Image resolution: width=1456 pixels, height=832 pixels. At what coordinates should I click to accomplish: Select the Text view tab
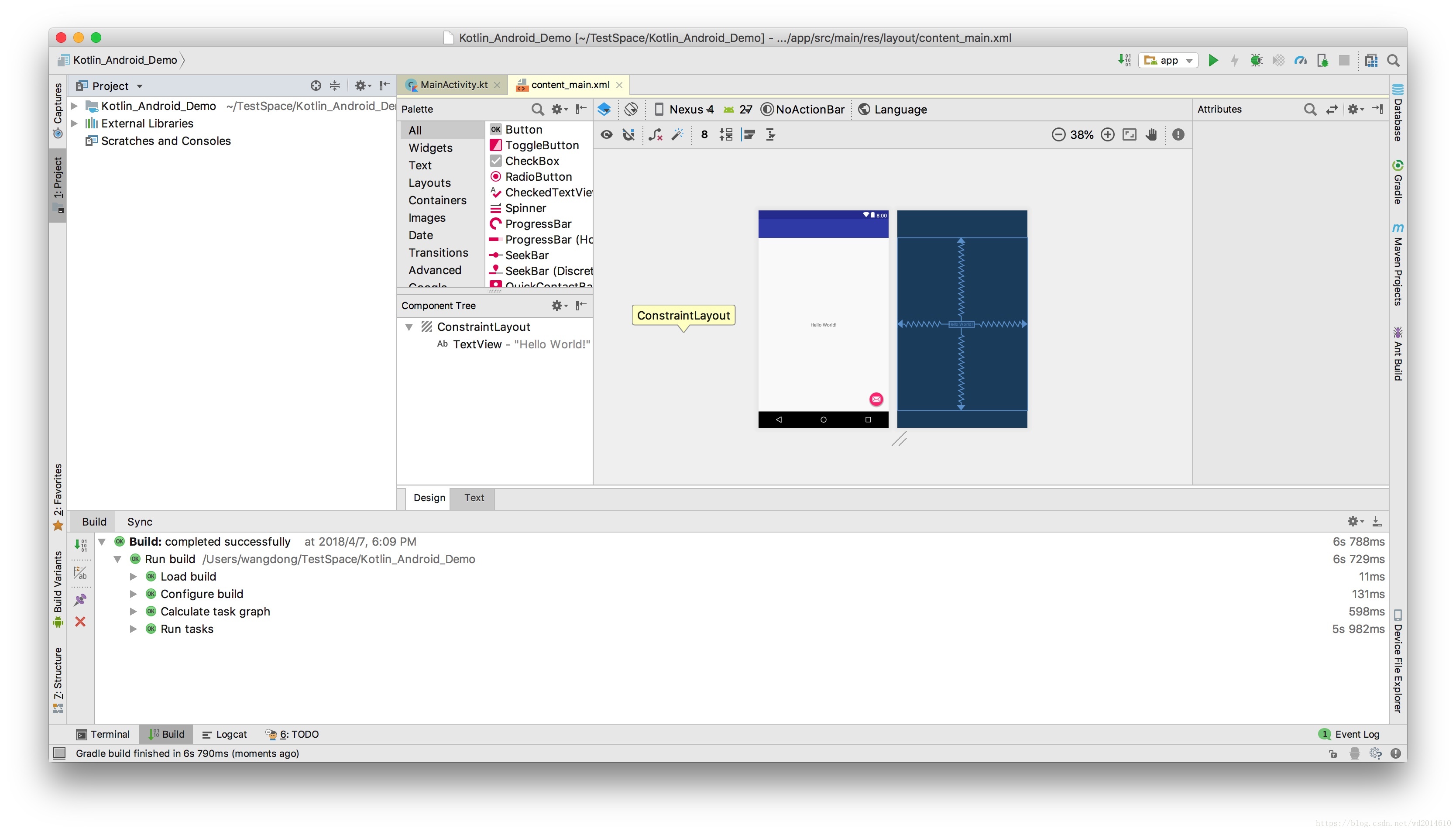(473, 498)
